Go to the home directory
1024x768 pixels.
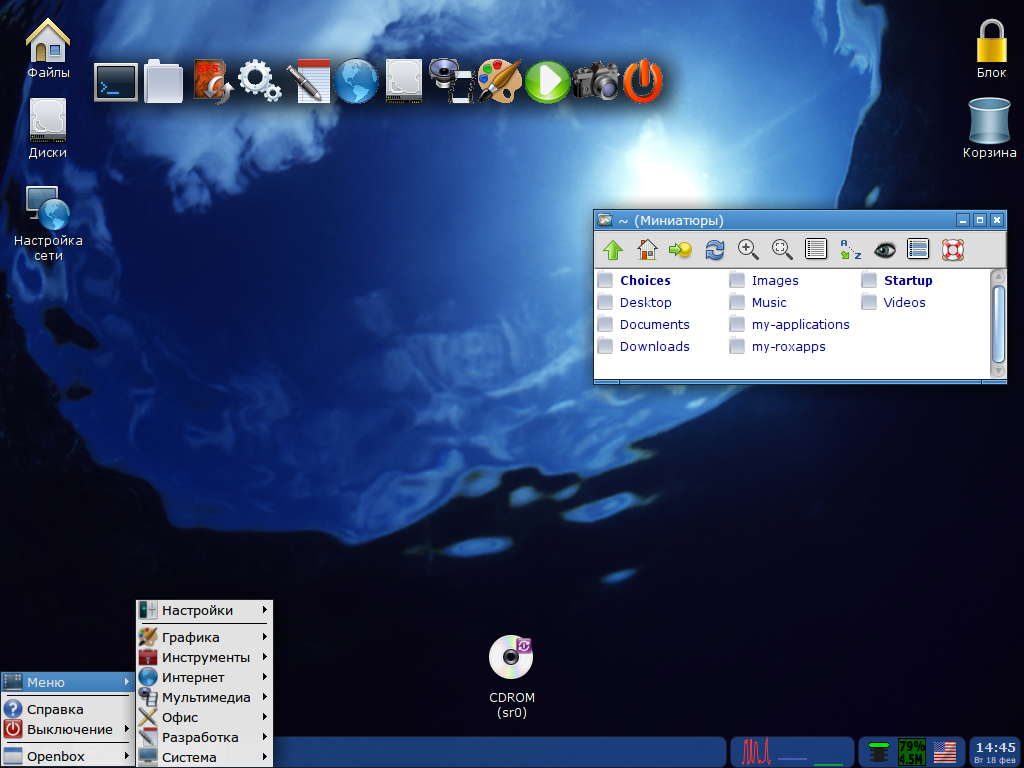coord(647,250)
